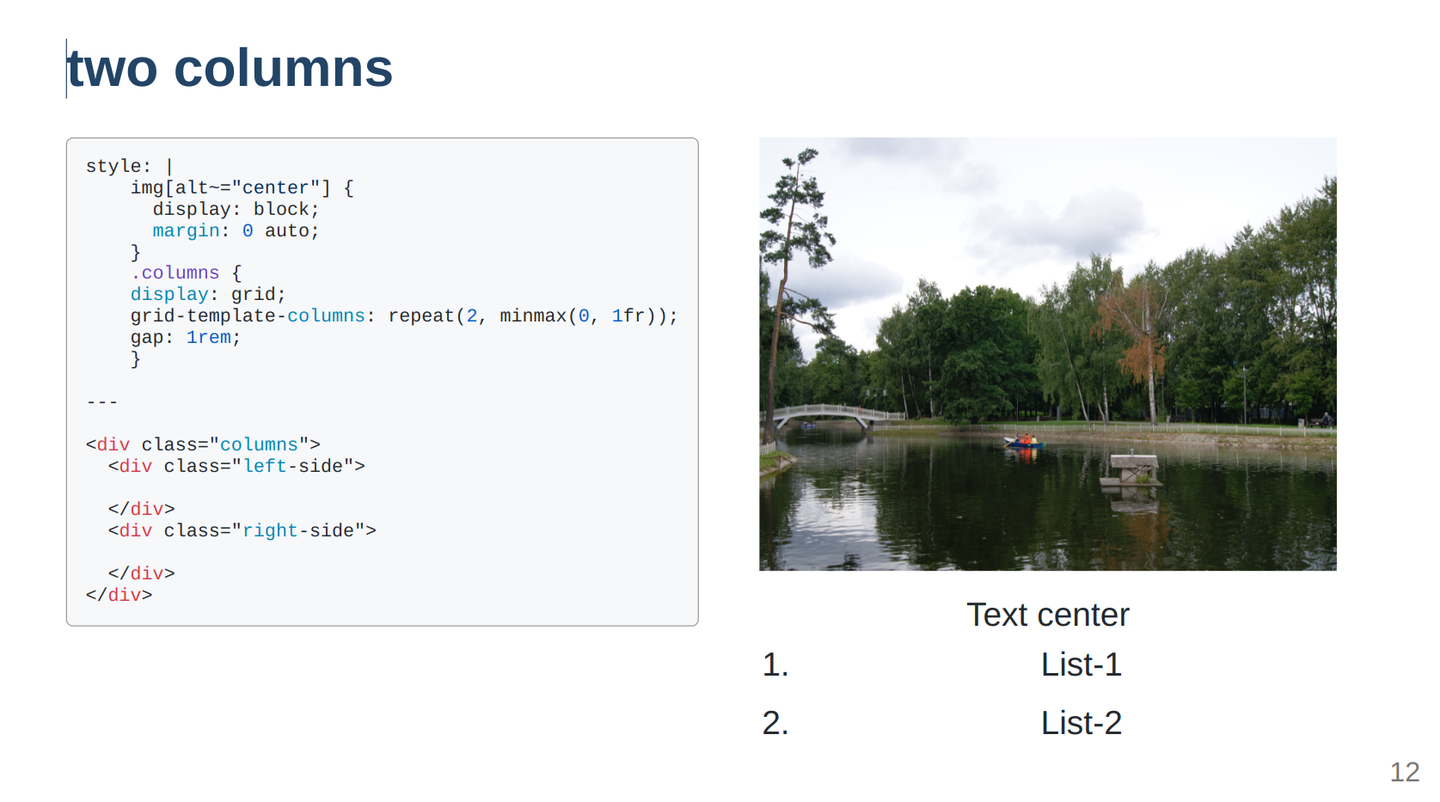Click the page number 12

click(1404, 772)
